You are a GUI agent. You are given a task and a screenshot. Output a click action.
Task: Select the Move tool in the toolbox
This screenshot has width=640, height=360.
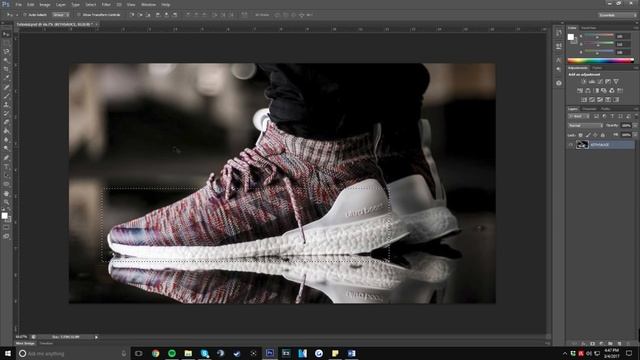(x=6, y=34)
